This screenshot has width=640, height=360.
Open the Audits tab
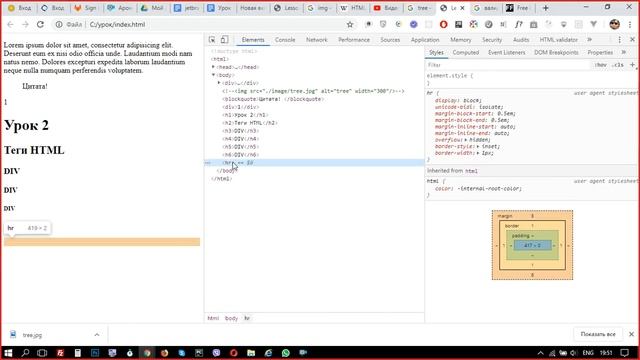coord(520,40)
